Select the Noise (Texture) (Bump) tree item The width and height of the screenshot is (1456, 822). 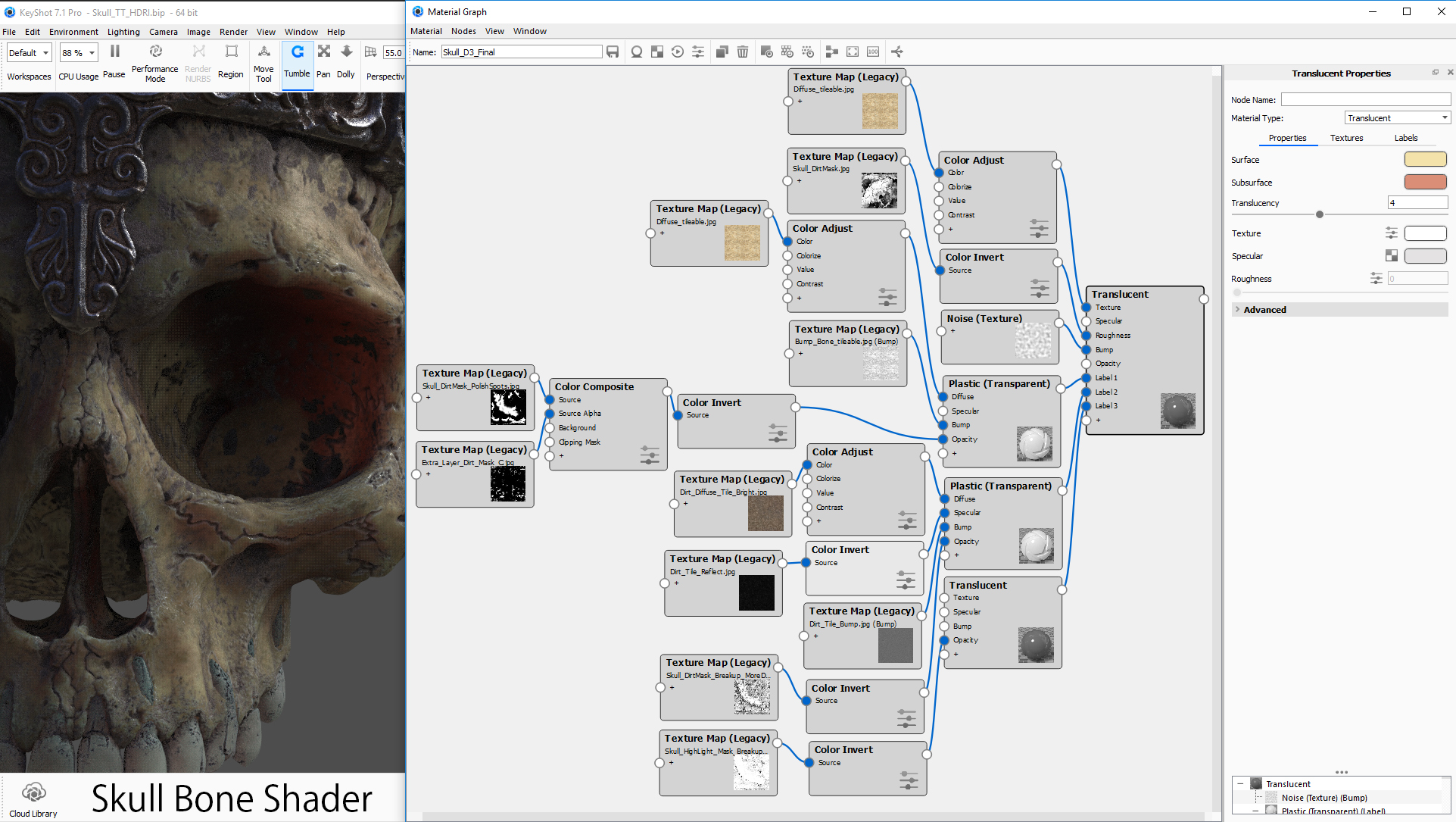tap(1323, 798)
